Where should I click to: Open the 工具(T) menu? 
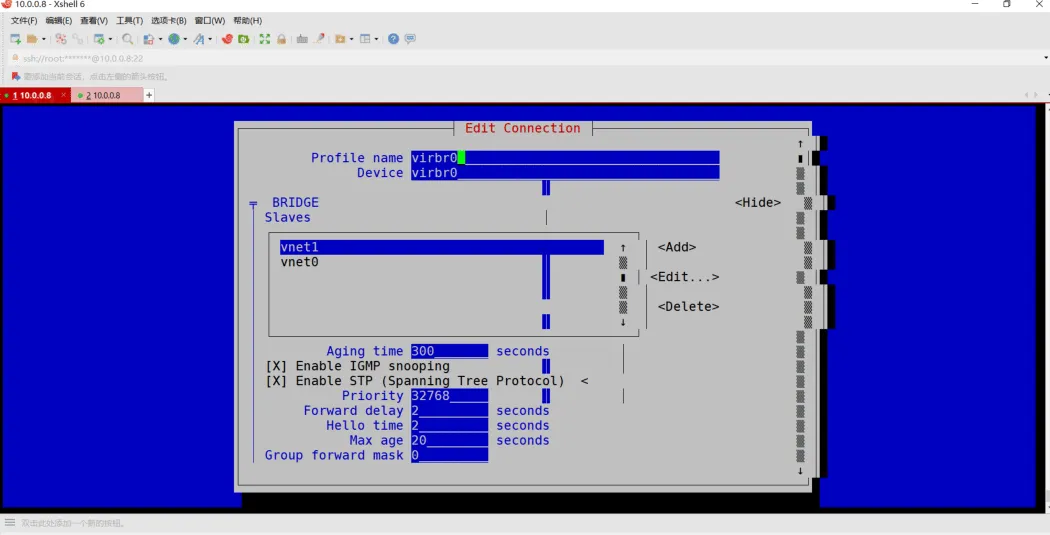pos(129,21)
